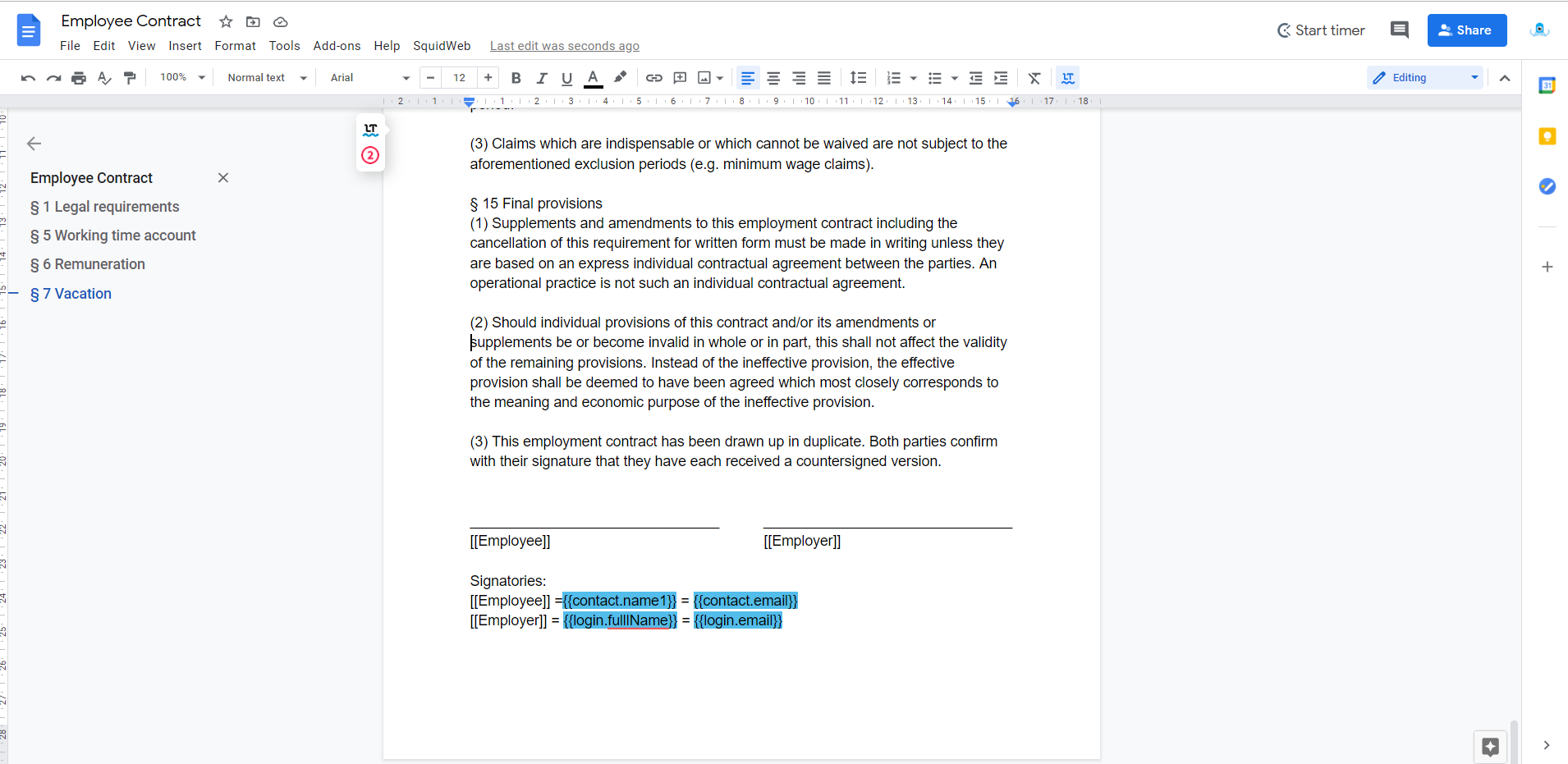The image size is (1568, 764).
Task: Add a comment from the toolbar
Action: (x=680, y=78)
